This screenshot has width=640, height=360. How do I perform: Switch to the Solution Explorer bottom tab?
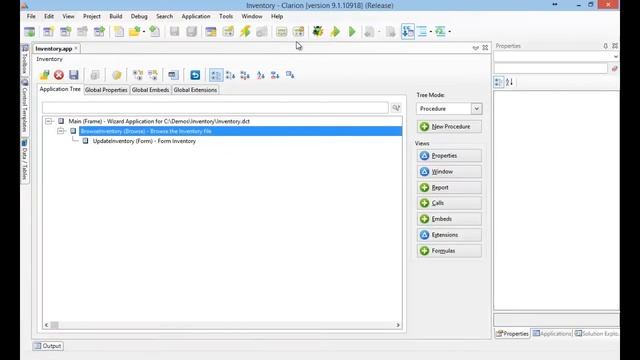[x=596, y=333]
